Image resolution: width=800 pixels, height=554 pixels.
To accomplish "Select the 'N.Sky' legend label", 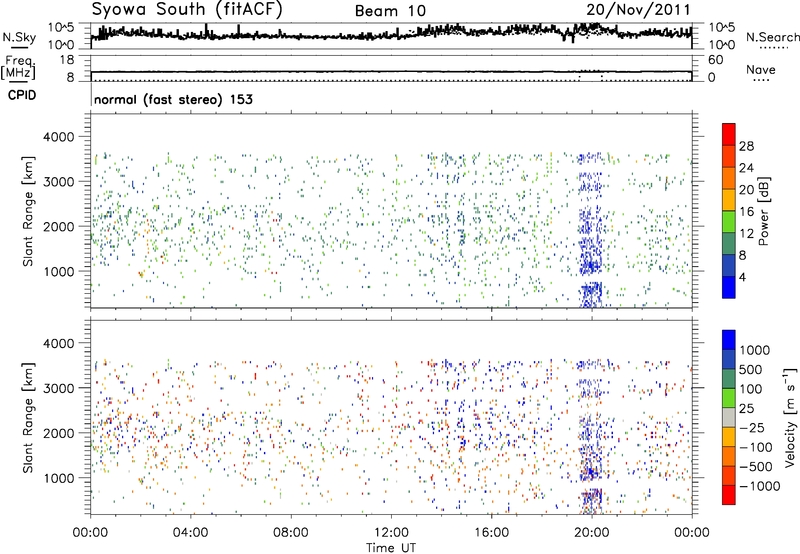I will [19, 37].
